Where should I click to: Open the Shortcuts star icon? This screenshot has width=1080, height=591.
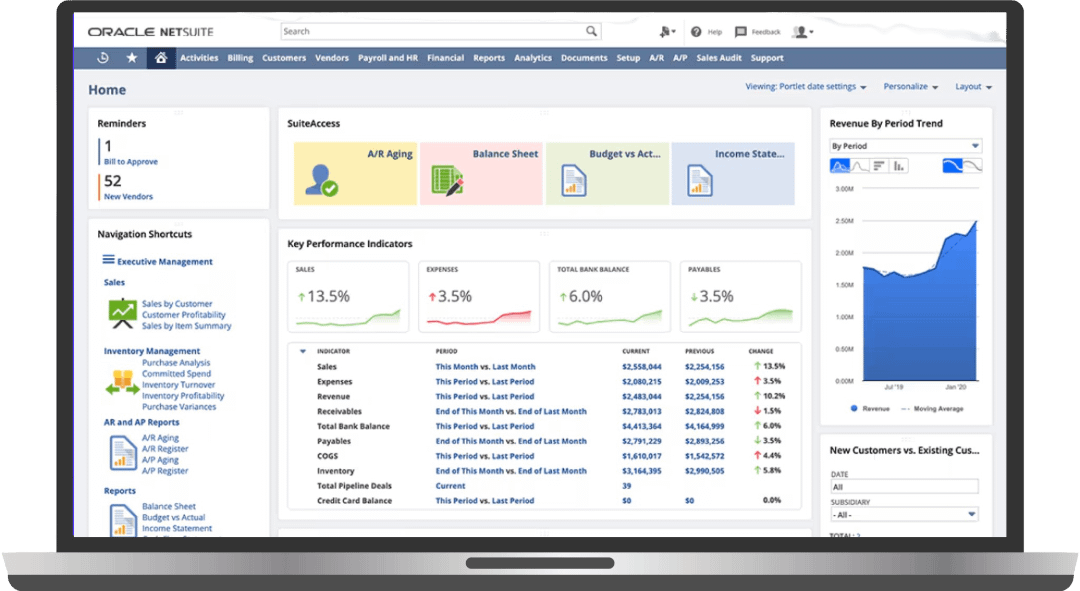coord(132,58)
